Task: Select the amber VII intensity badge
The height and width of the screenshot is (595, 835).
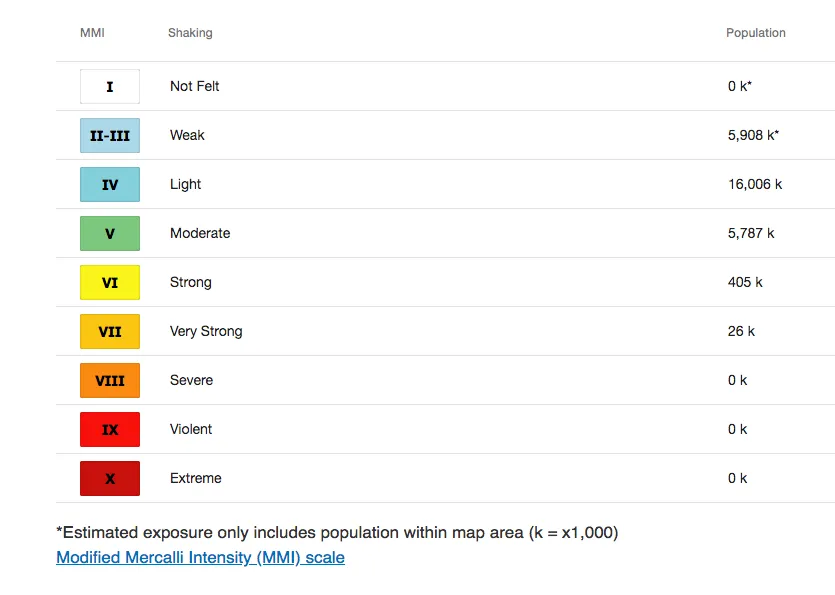Action: 110,331
